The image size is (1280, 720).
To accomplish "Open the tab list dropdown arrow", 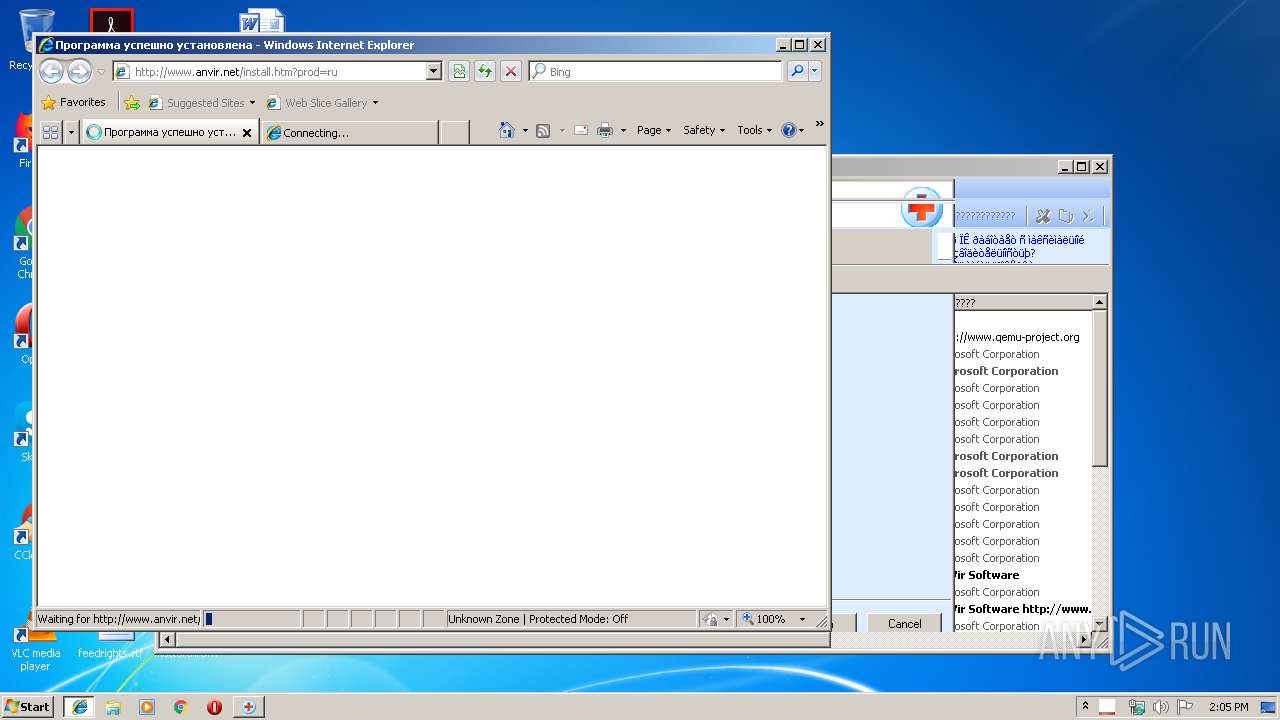I will pyautogui.click(x=71, y=131).
